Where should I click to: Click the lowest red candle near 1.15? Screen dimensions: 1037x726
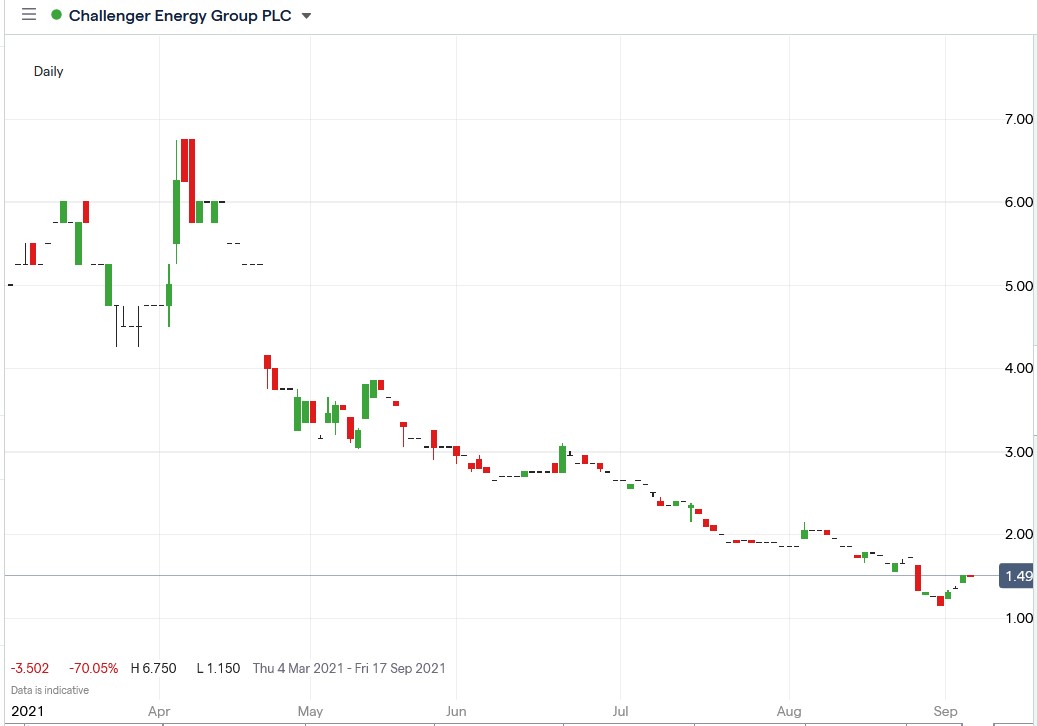point(940,601)
